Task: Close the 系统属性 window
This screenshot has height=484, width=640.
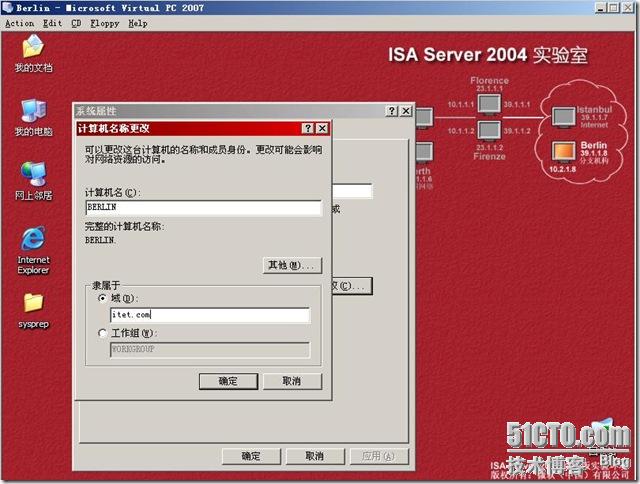Action: coord(406,111)
